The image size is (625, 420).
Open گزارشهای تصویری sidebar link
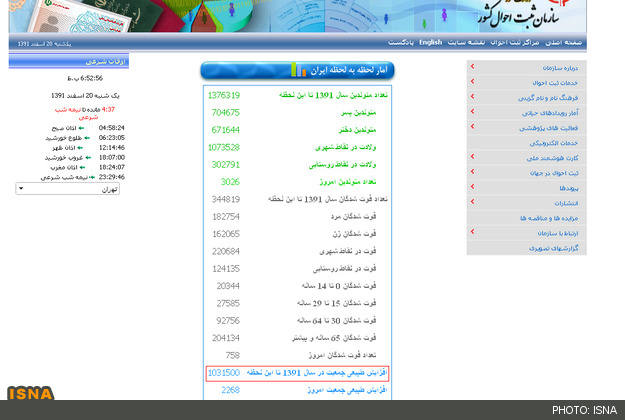pyautogui.click(x=553, y=248)
